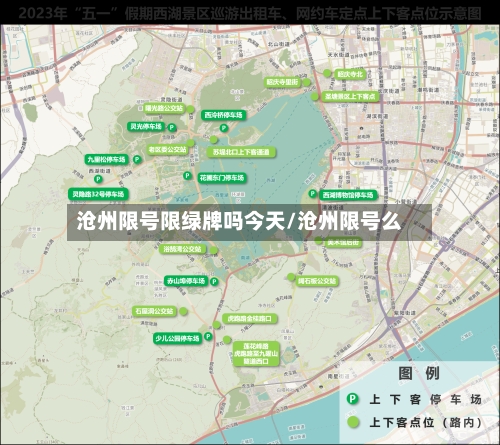Click the P marker beside 西泠桥停车场
Screen dimensions: 500x445
[x=224, y=128]
